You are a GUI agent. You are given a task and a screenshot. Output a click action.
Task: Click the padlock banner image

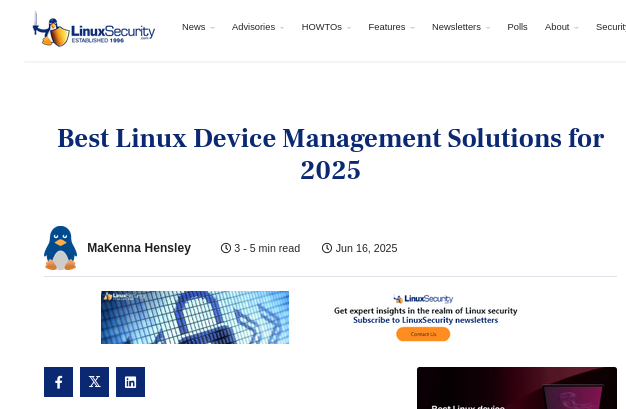point(195,318)
